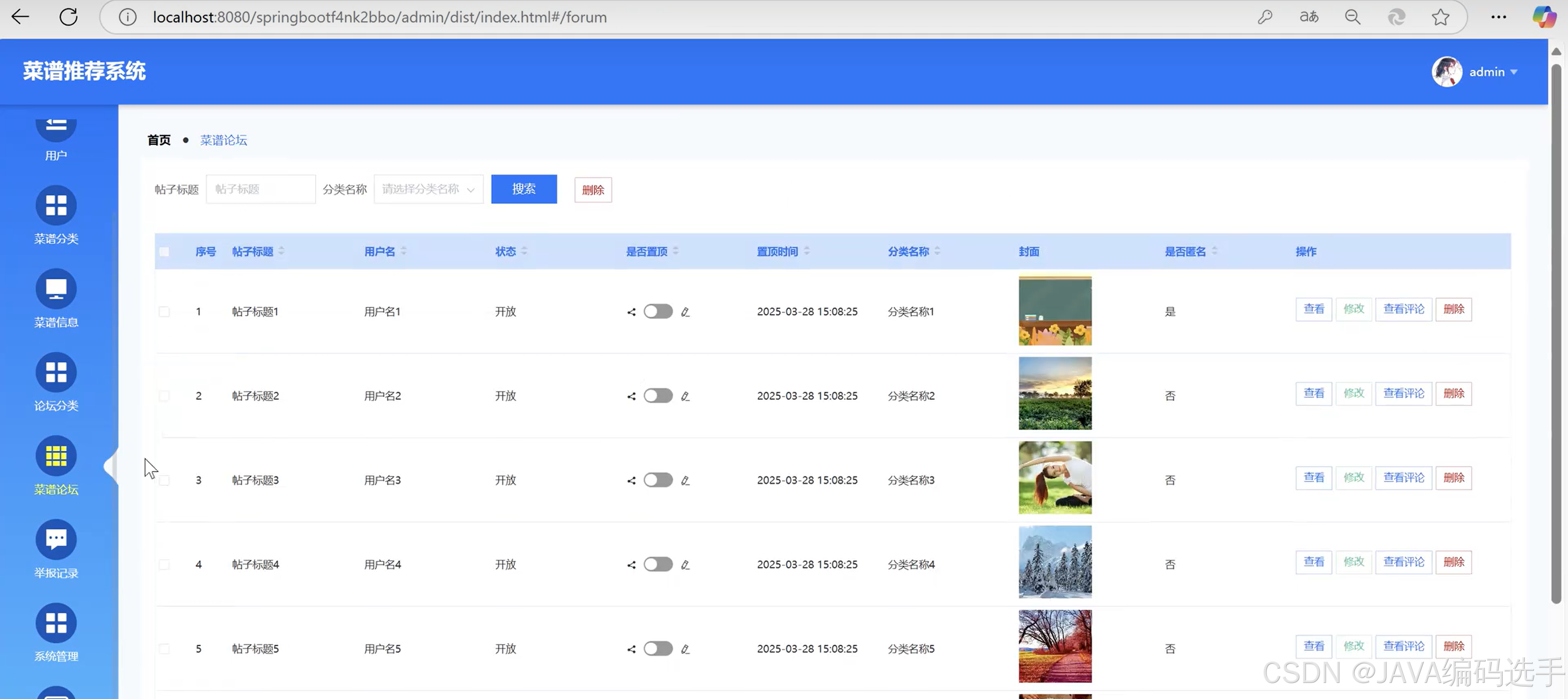Click the share icon in row 帖子标题2

coord(631,396)
